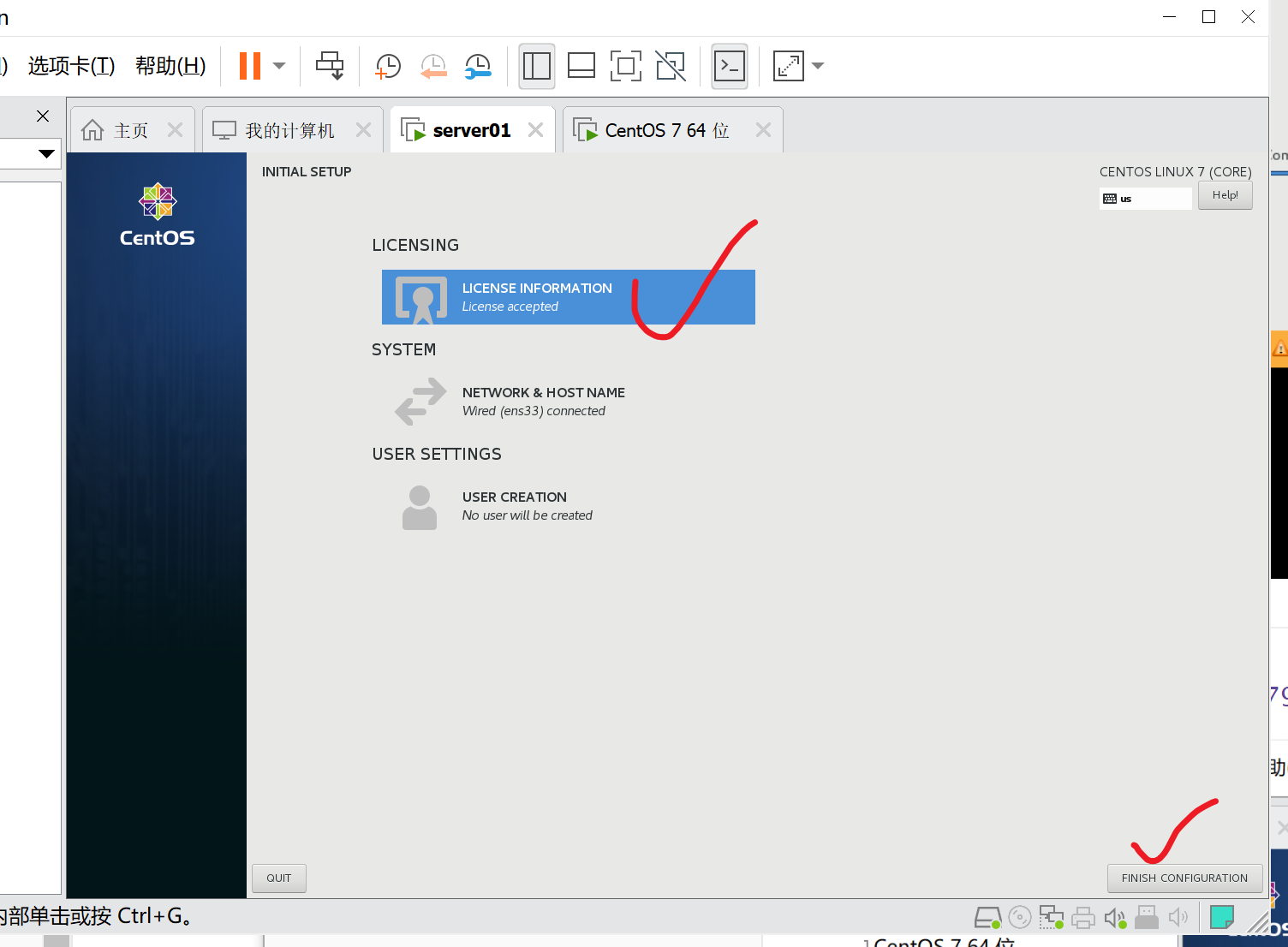Click printer status icon
Viewport: 1288px width, 947px height.
click(1083, 918)
